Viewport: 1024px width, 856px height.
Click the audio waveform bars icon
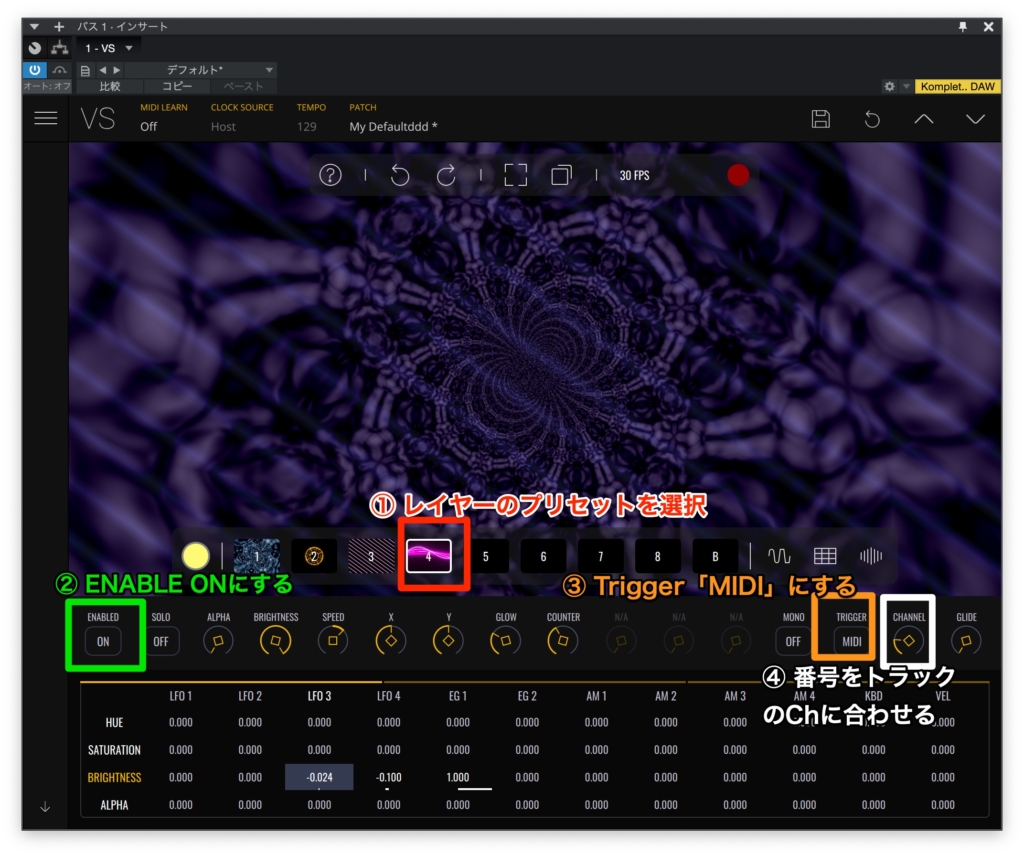tap(870, 556)
